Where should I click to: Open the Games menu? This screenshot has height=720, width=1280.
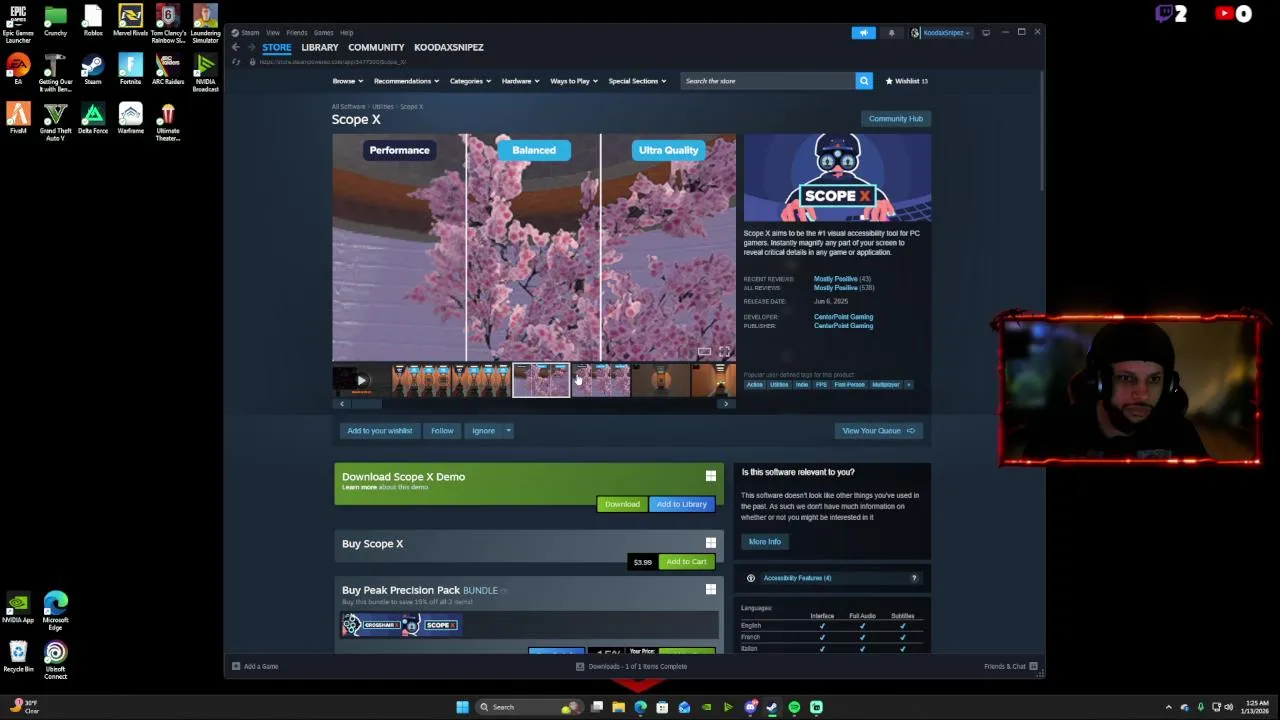click(323, 33)
